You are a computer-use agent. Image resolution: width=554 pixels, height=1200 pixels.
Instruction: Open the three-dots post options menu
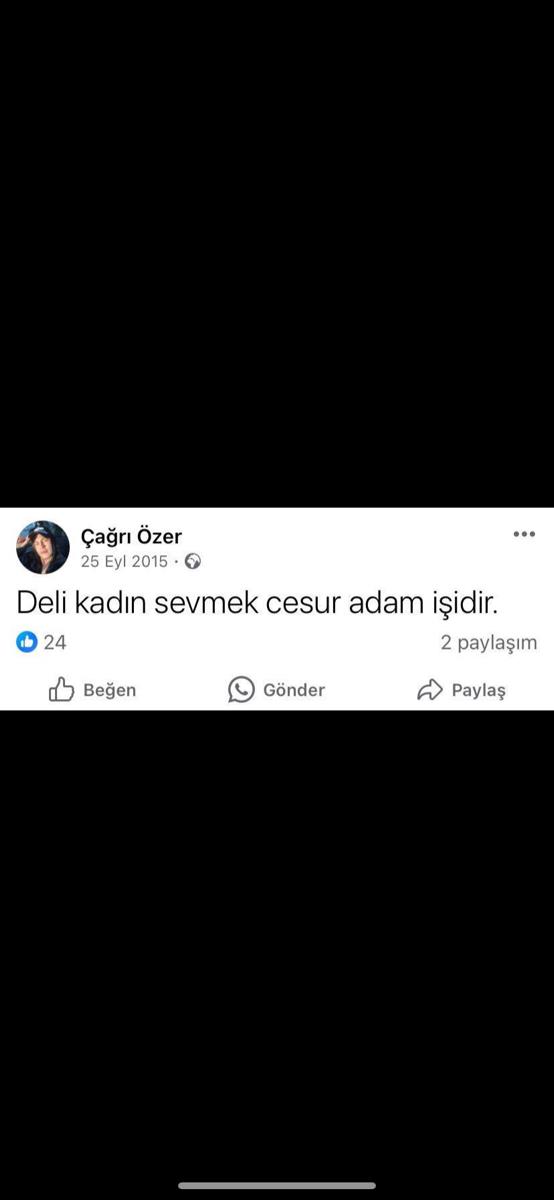click(x=524, y=535)
